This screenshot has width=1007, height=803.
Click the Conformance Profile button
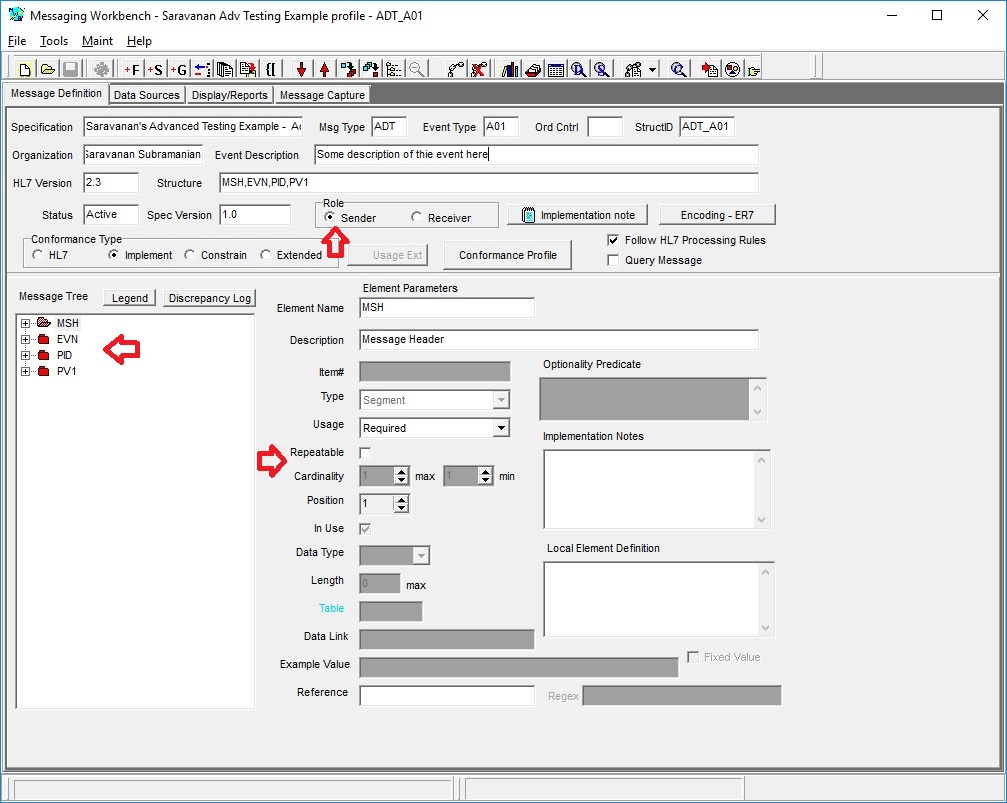click(x=507, y=255)
